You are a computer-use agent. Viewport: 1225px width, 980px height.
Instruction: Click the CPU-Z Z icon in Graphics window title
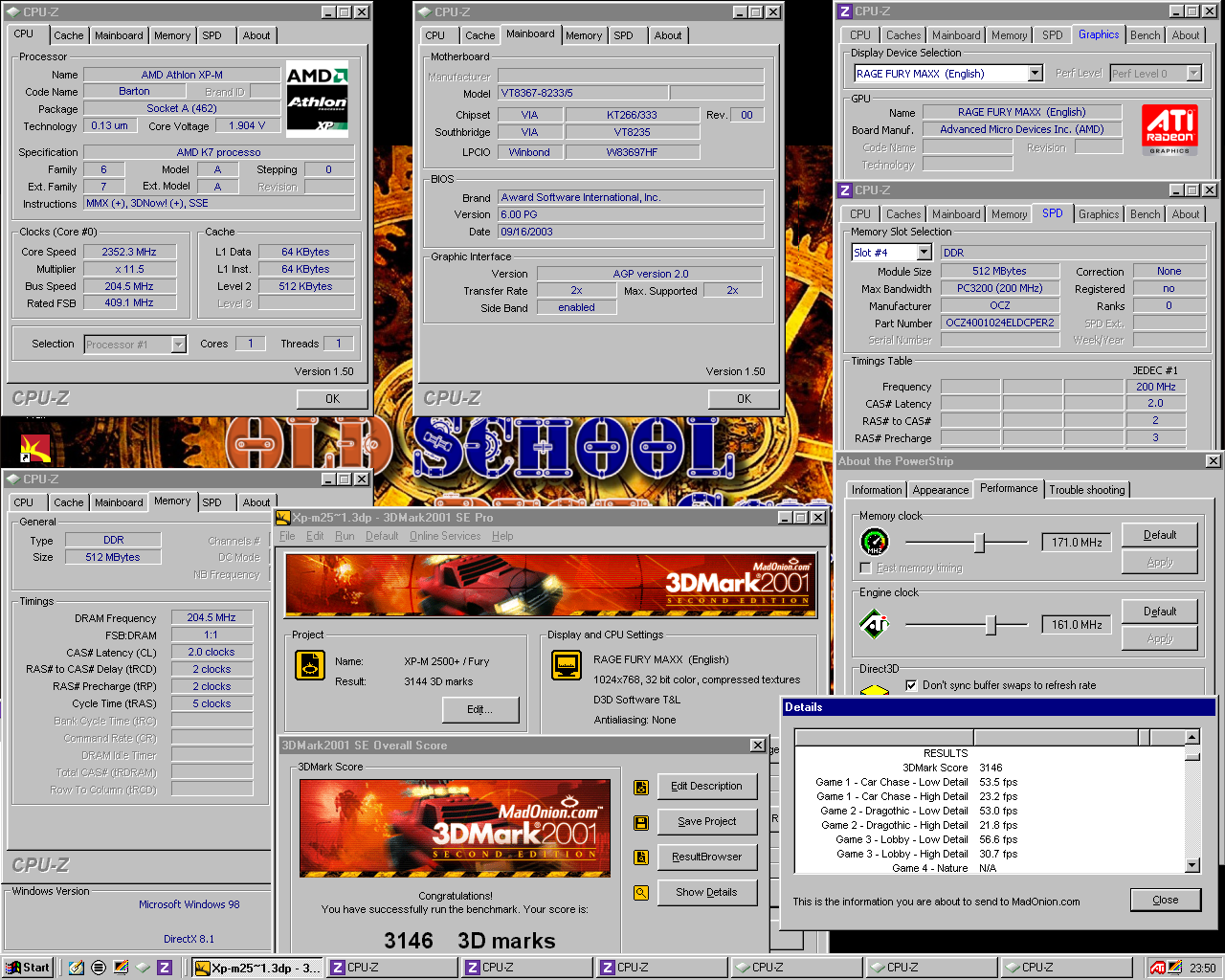(x=845, y=11)
